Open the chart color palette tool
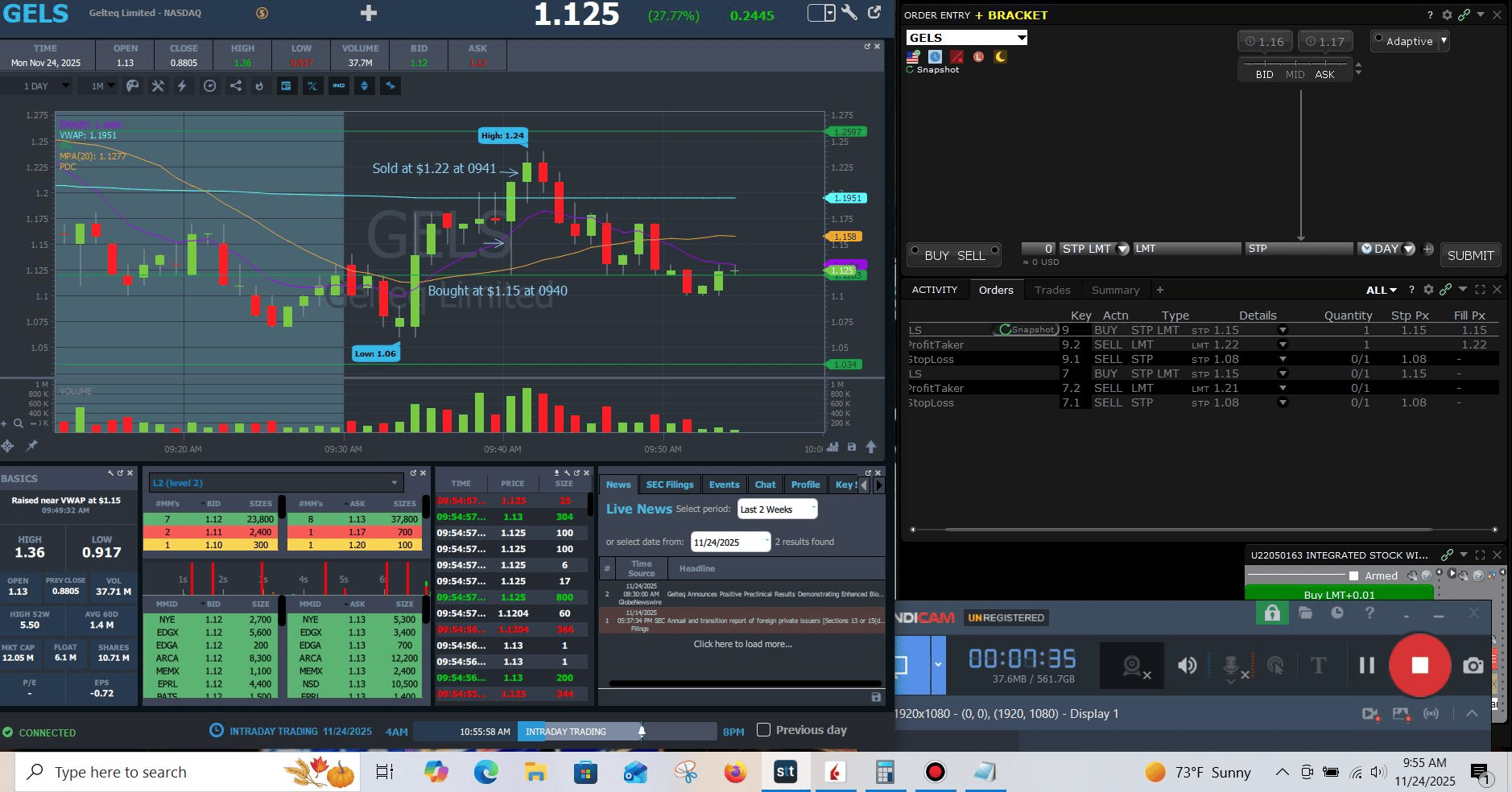This screenshot has height=792, width=1512. pyautogui.click(x=133, y=86)
